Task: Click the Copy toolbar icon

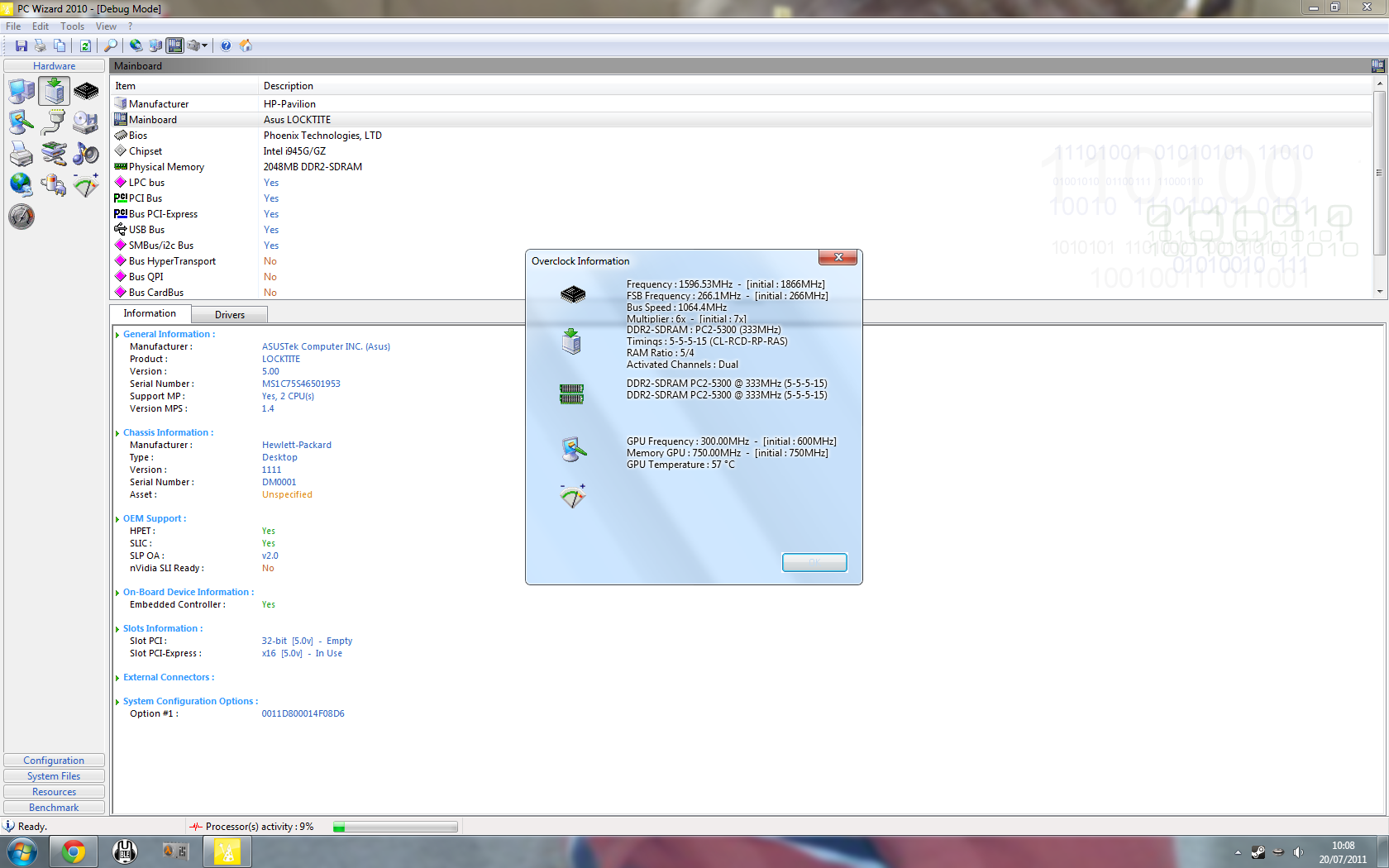Action: 59,45
